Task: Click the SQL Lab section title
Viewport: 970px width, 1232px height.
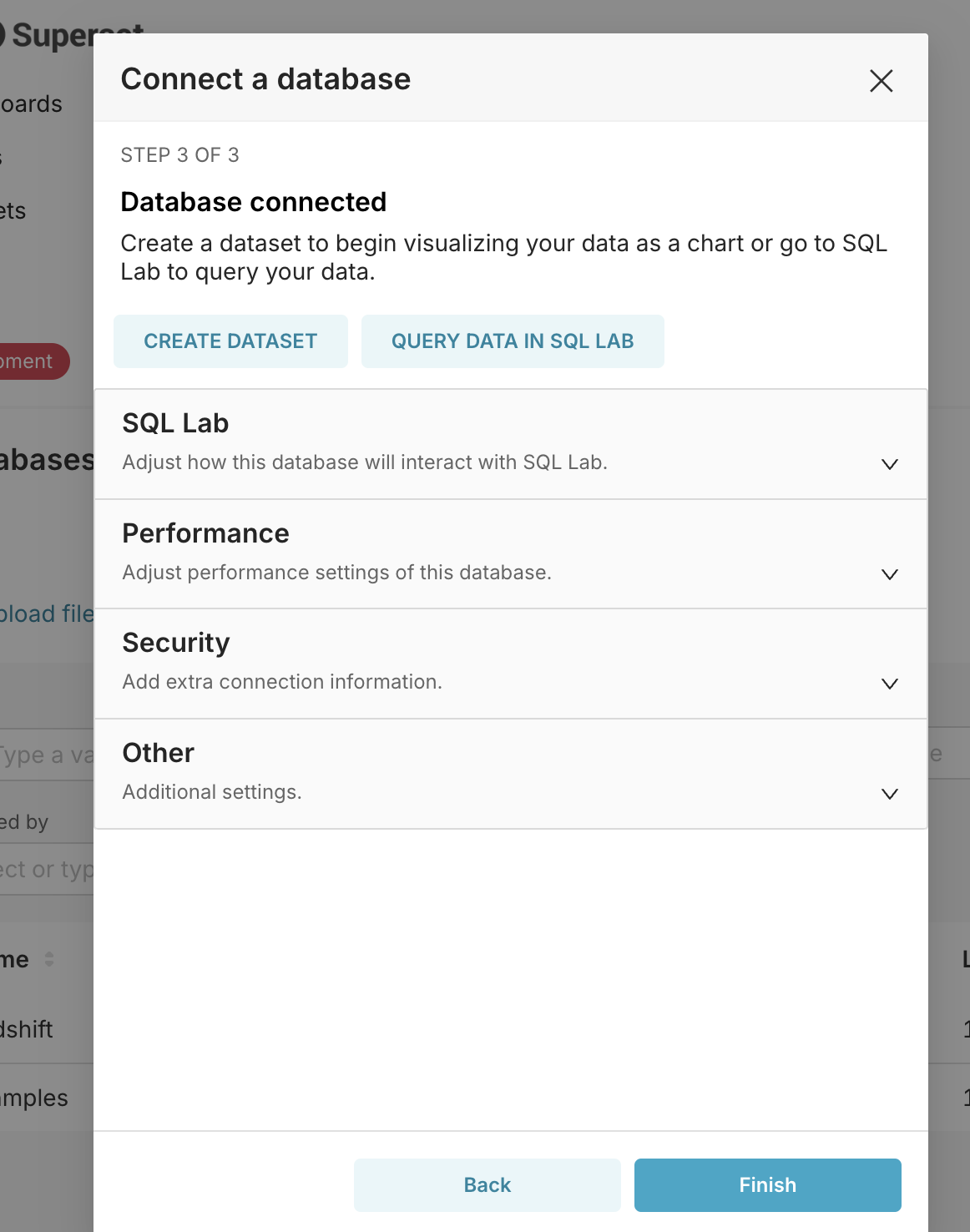Action: [x=175, y=423]
